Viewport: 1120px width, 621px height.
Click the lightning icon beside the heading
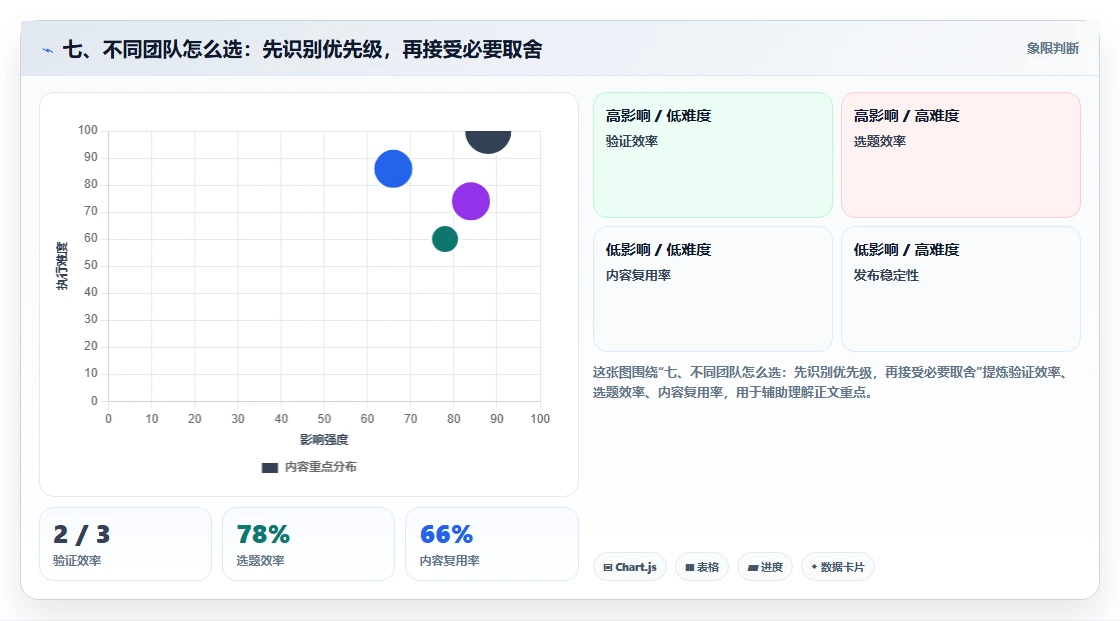click(x=47, y=50)
